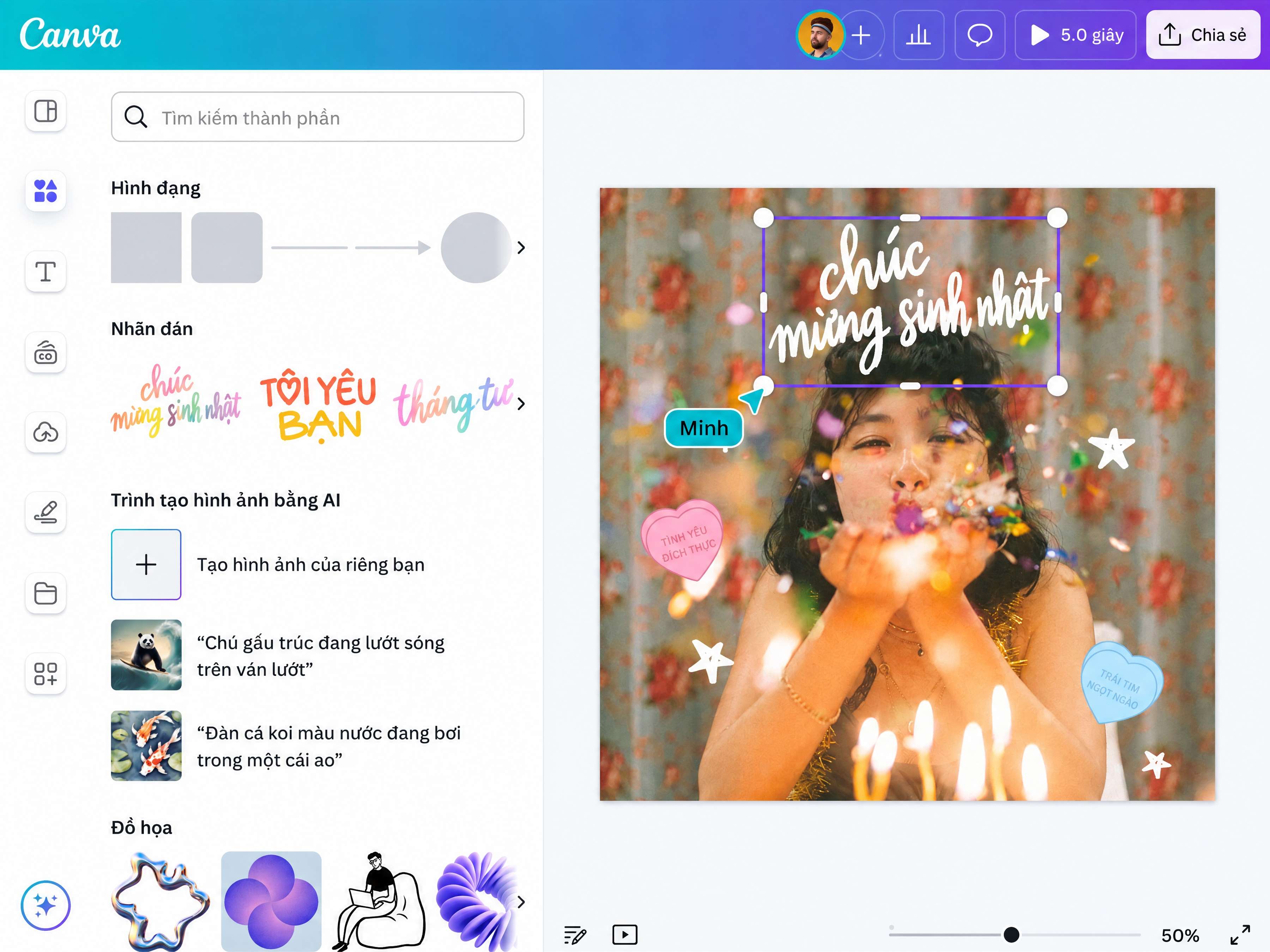Click the top-left resize handle of selection

tap(764, 218)
